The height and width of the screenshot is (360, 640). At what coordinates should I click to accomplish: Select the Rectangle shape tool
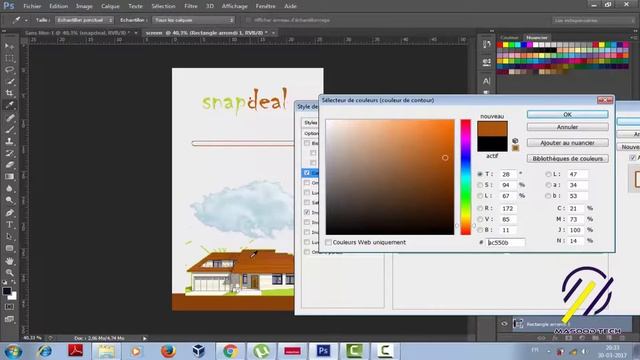point(9,249)
